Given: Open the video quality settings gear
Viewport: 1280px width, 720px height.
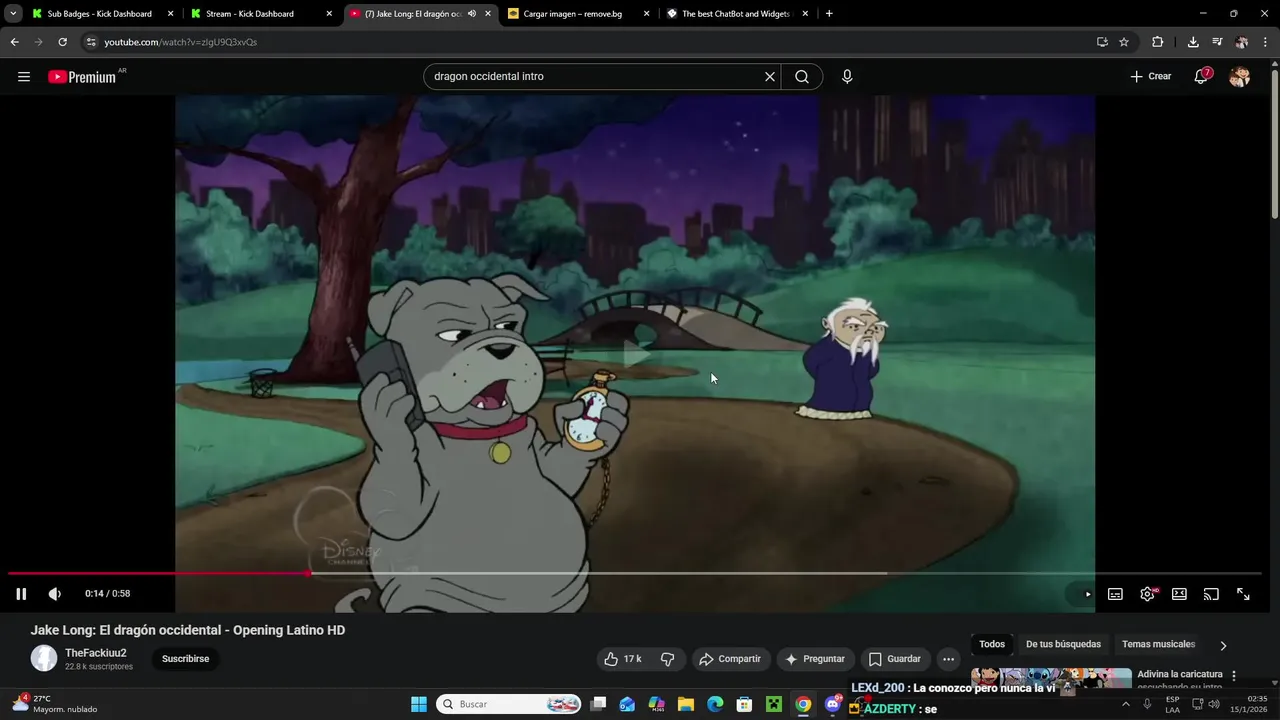Looking at the screenshot, I should point(1147,594).
